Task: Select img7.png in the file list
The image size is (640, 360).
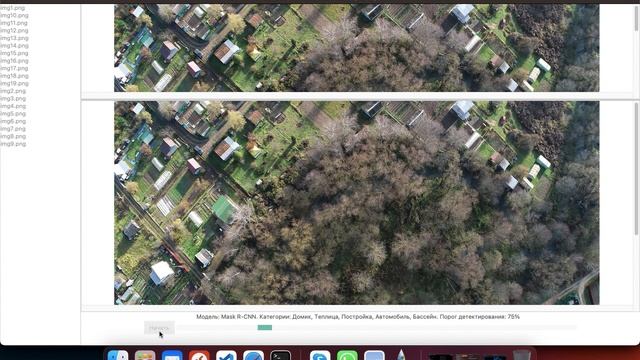Action: pos(13,129)
